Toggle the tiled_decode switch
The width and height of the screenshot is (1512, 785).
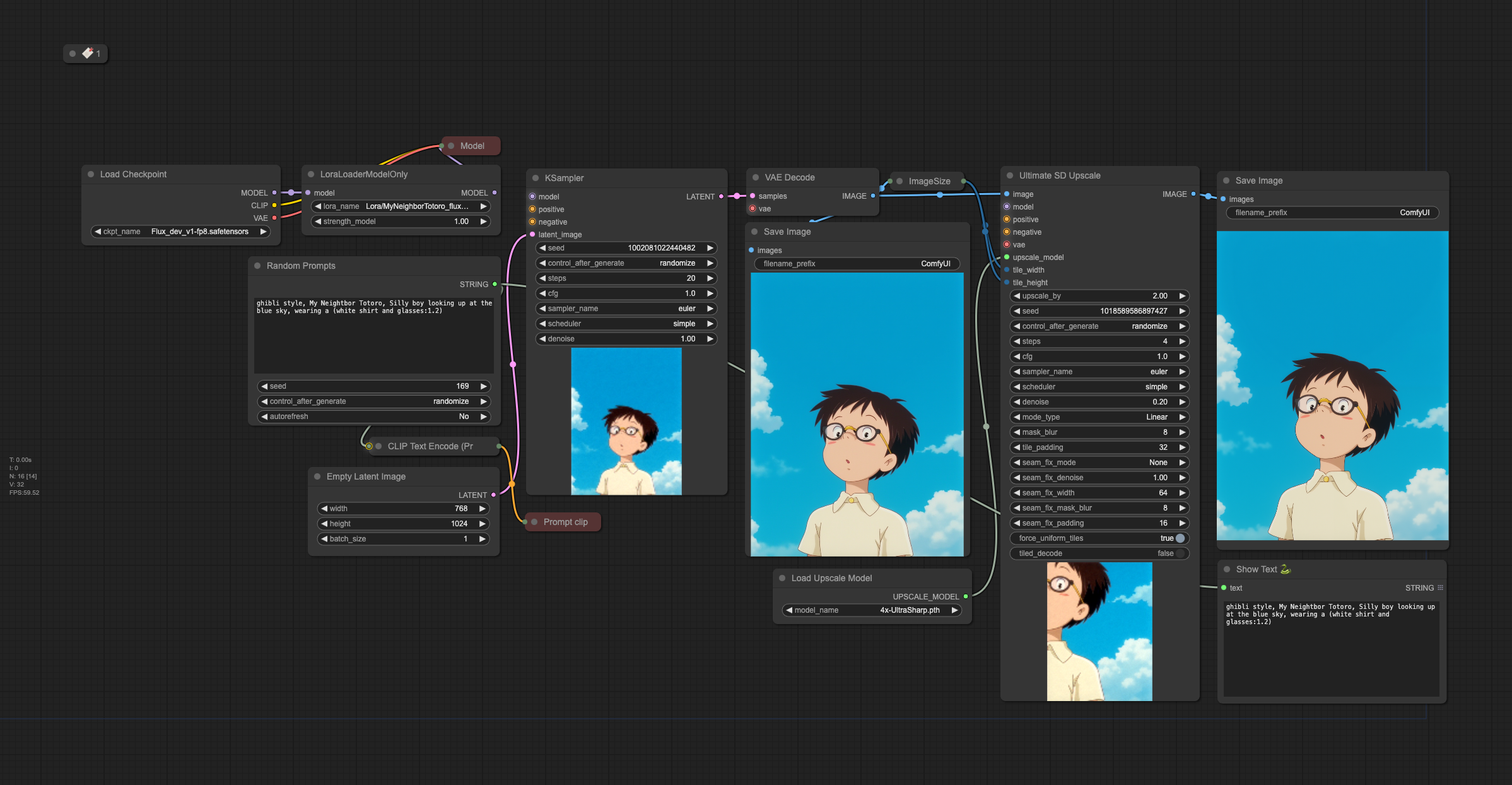1180,553
